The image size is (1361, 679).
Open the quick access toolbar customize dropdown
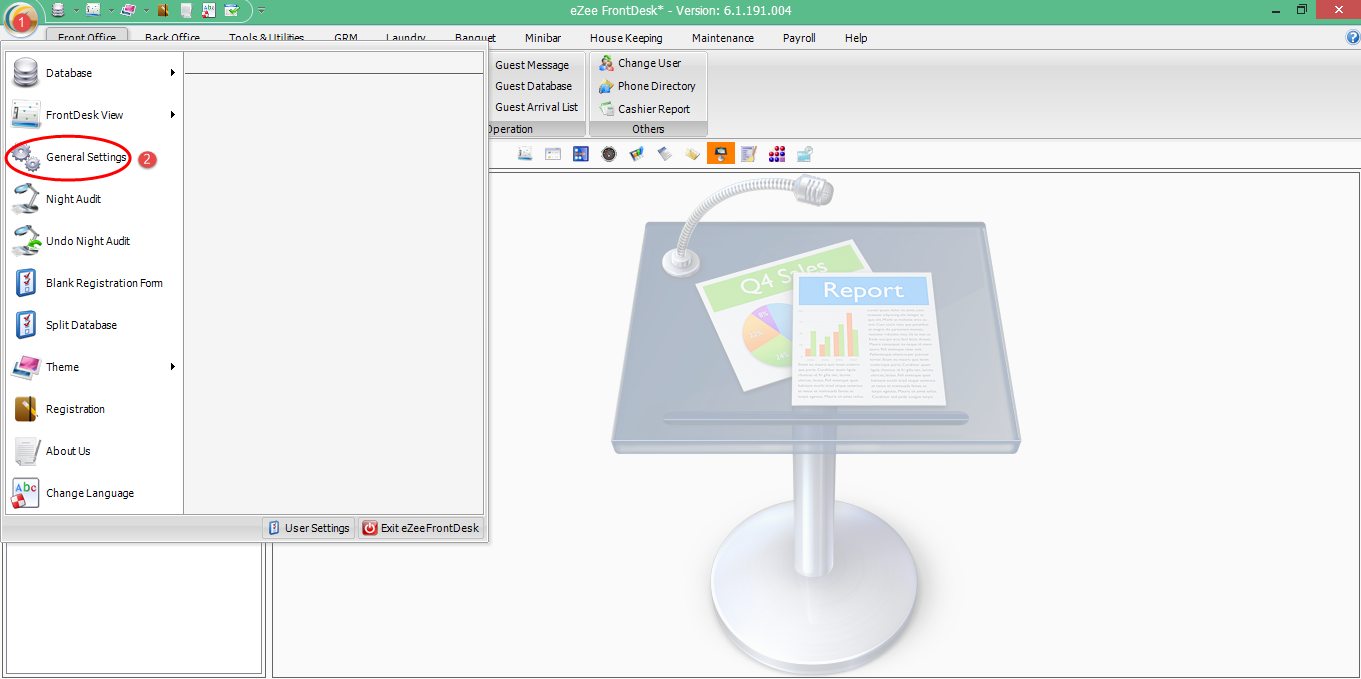coord(260,10)
